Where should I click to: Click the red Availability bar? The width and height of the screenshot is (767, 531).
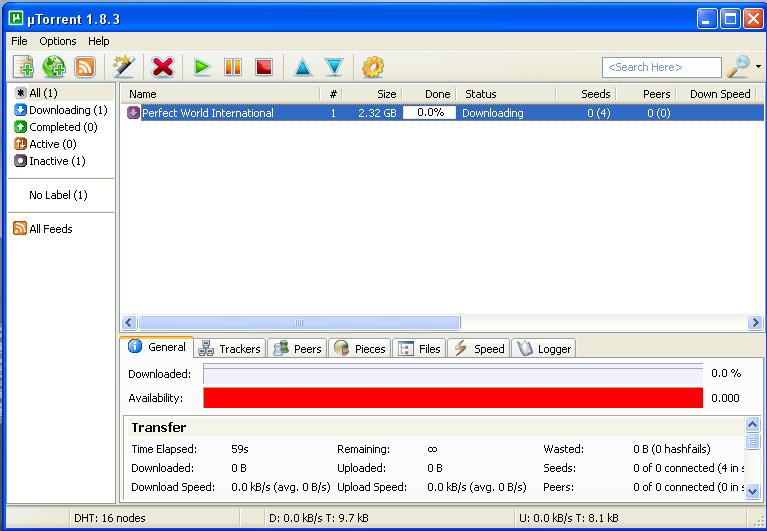(453, 398)
